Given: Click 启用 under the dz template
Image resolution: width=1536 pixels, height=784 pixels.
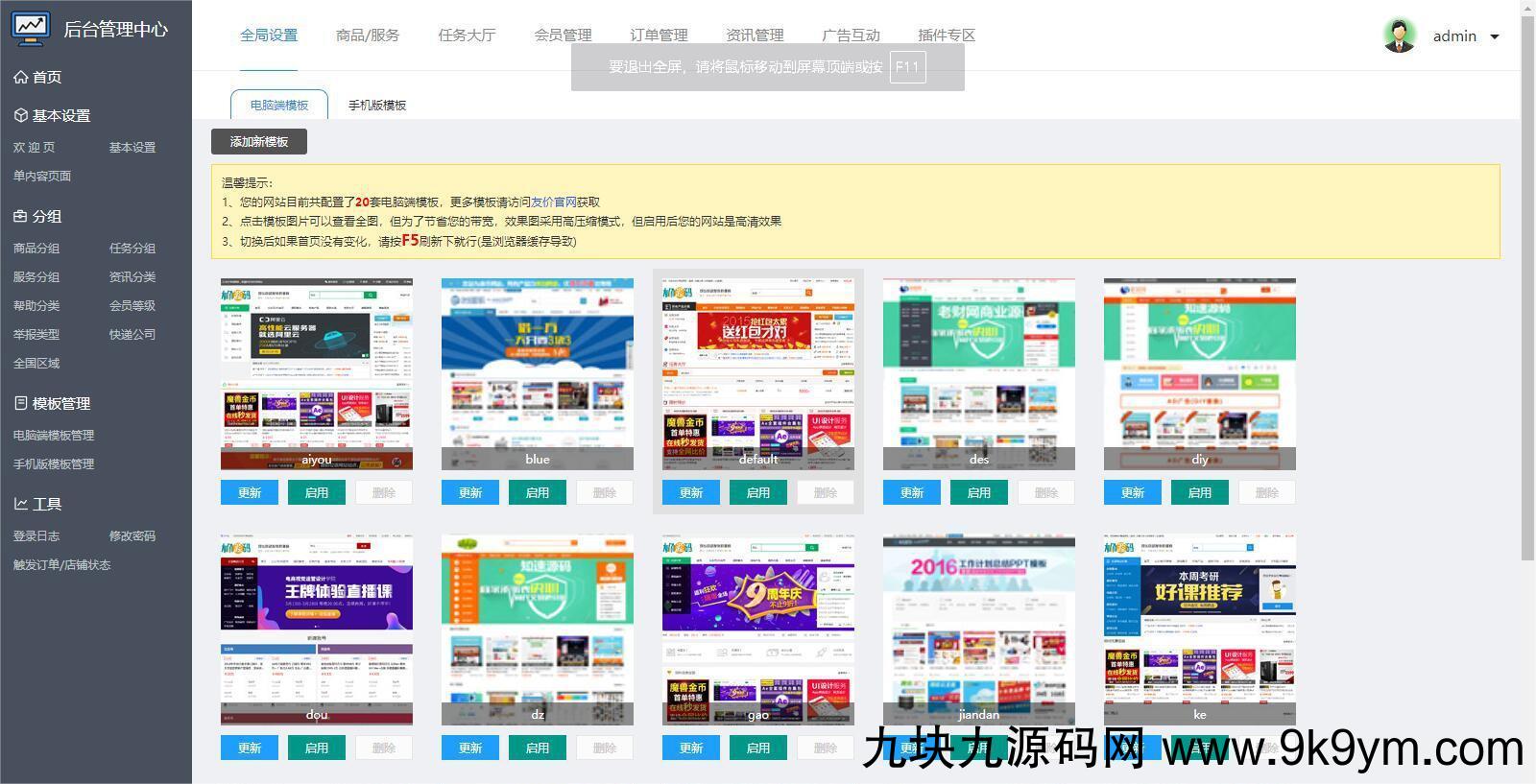Looking at the screenshot, I should point(538,748).
